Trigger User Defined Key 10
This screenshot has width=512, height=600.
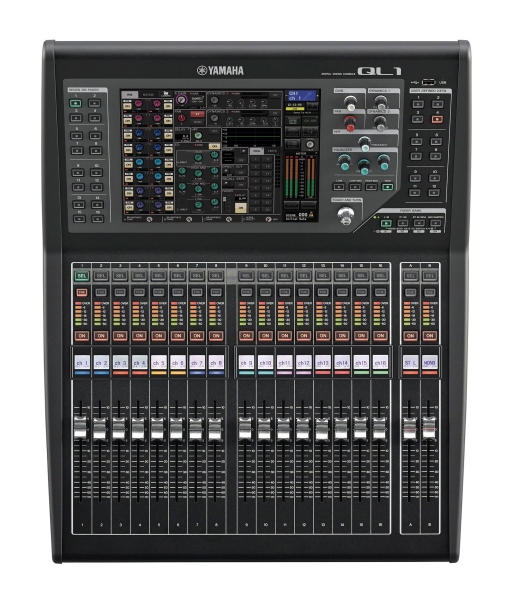click(434, 178)
